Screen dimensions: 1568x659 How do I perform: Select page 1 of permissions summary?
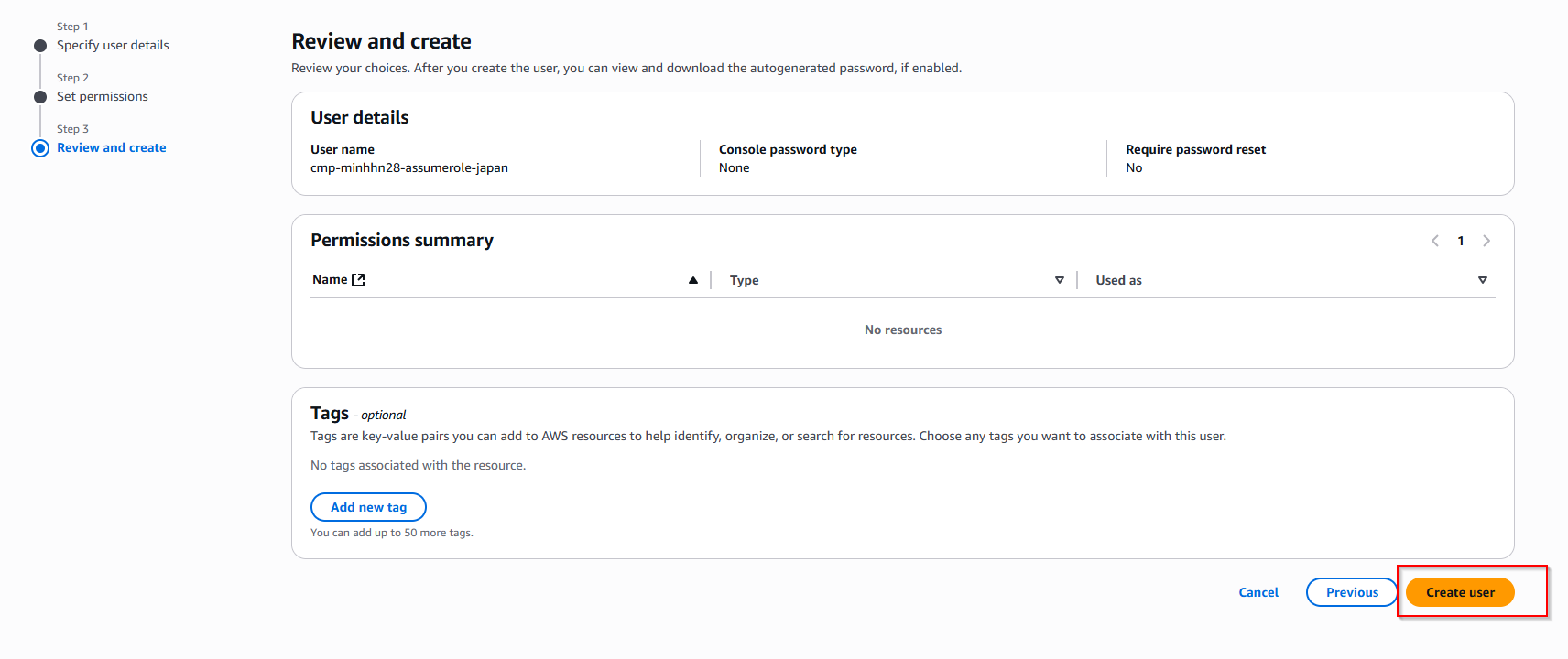(1461, 241)
